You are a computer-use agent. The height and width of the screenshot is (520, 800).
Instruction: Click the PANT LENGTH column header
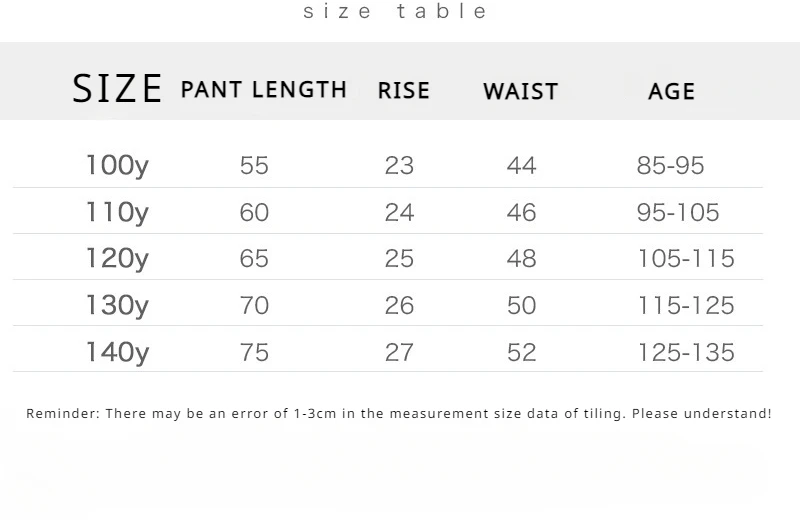pos(264,89)
